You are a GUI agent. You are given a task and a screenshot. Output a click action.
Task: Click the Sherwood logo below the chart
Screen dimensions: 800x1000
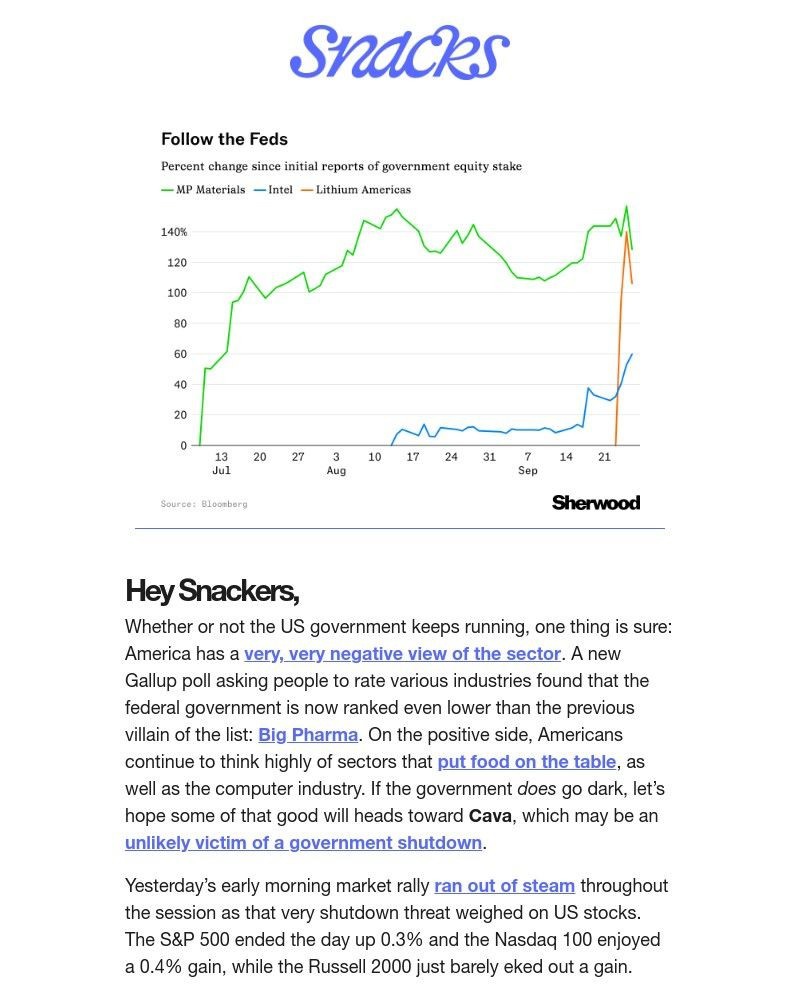pos(595,502)
